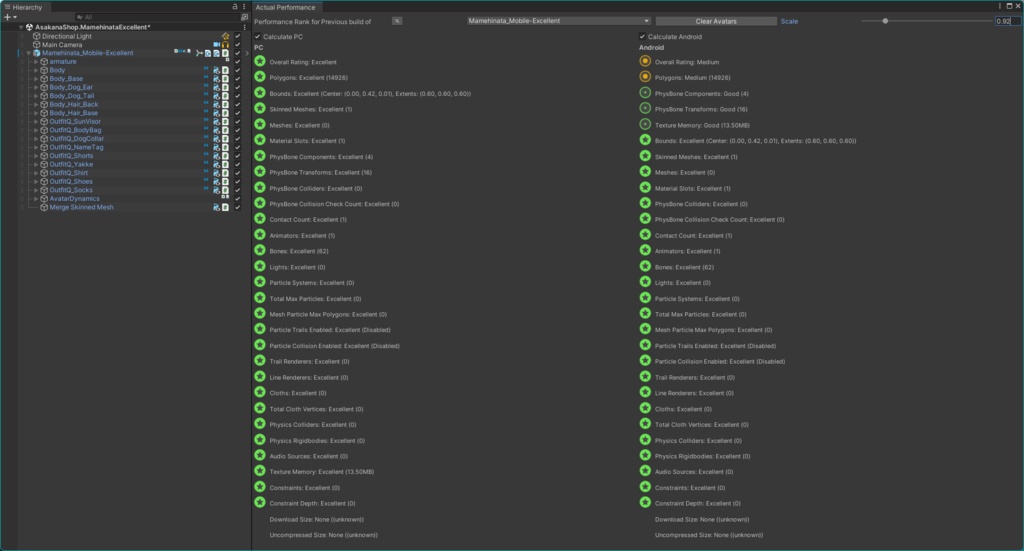Click the Android Polygons Medium rating icon
This screenshot has height=551, width=1024.
click(645, 77)
